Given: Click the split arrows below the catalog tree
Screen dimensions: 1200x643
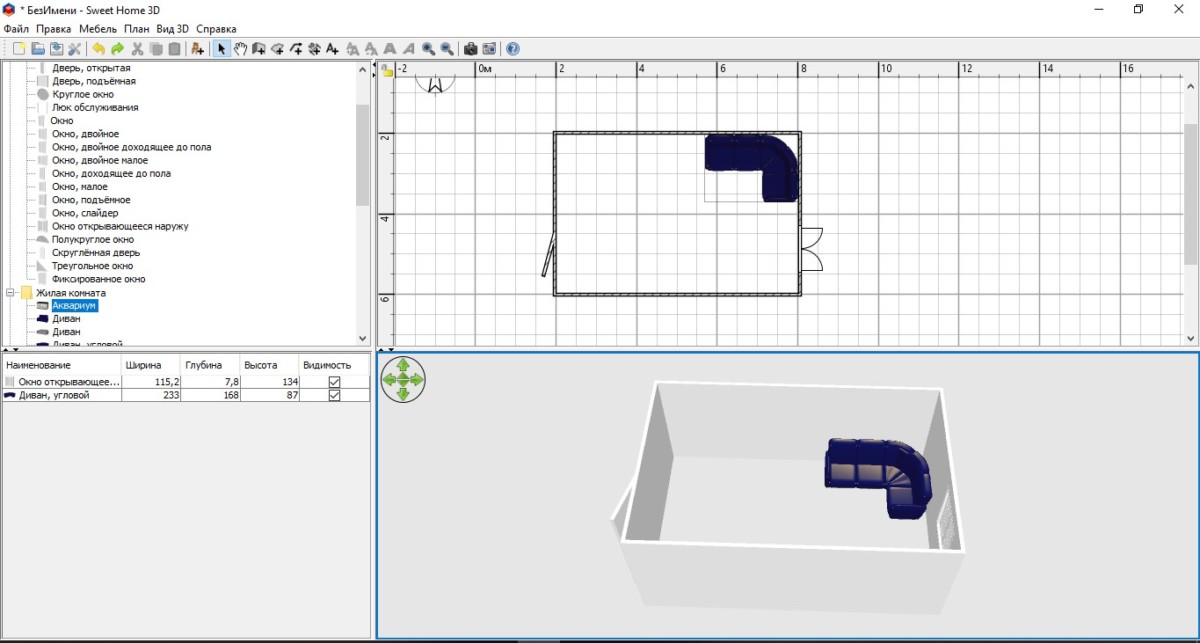Looking at the screenshot, I should tap(9, 349).
